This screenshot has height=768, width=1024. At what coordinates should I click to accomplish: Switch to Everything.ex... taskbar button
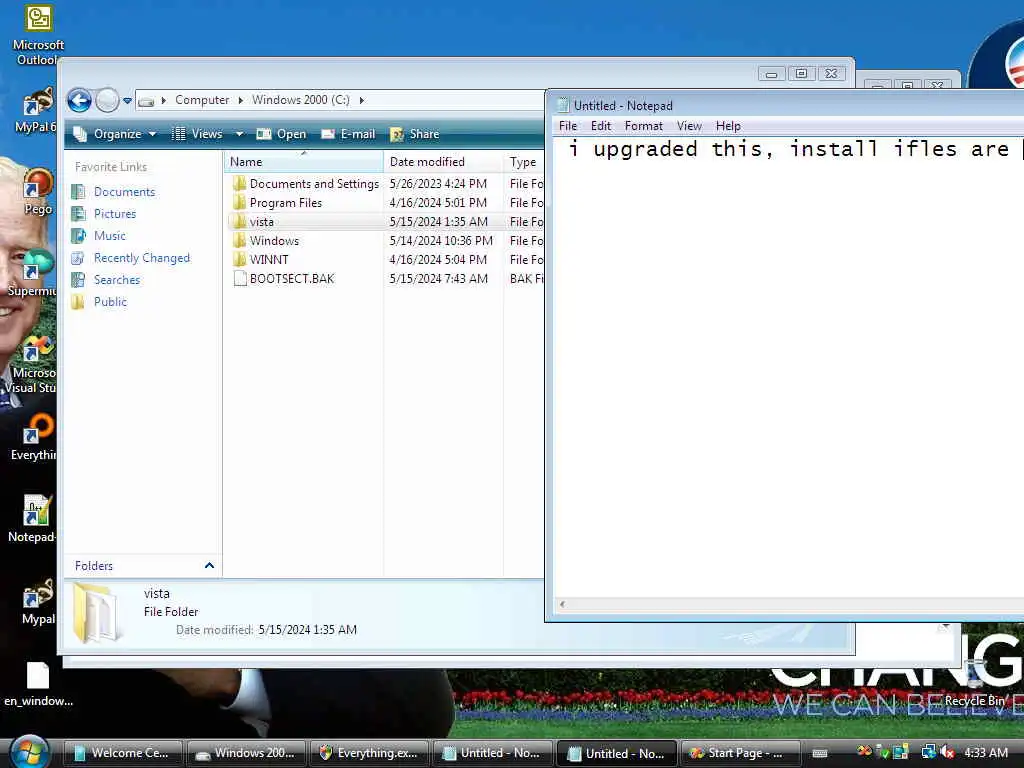point(369,753)
